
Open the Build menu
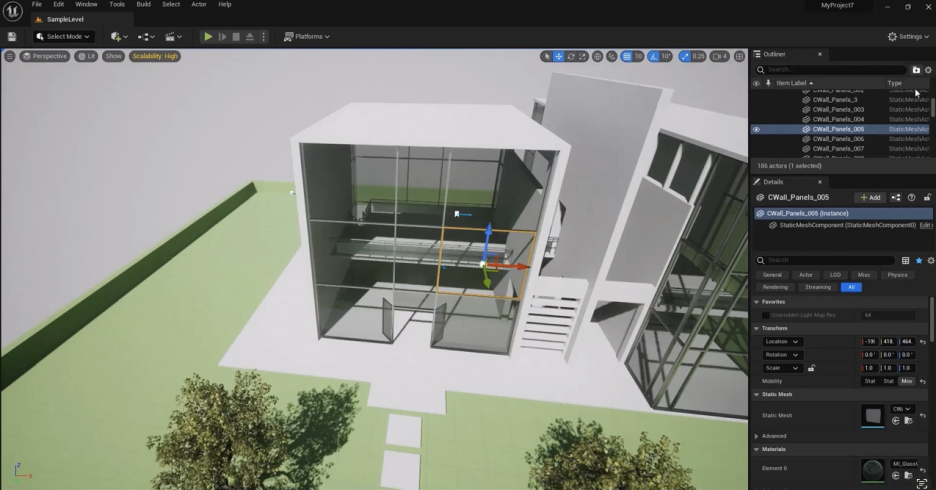(143, 4)
